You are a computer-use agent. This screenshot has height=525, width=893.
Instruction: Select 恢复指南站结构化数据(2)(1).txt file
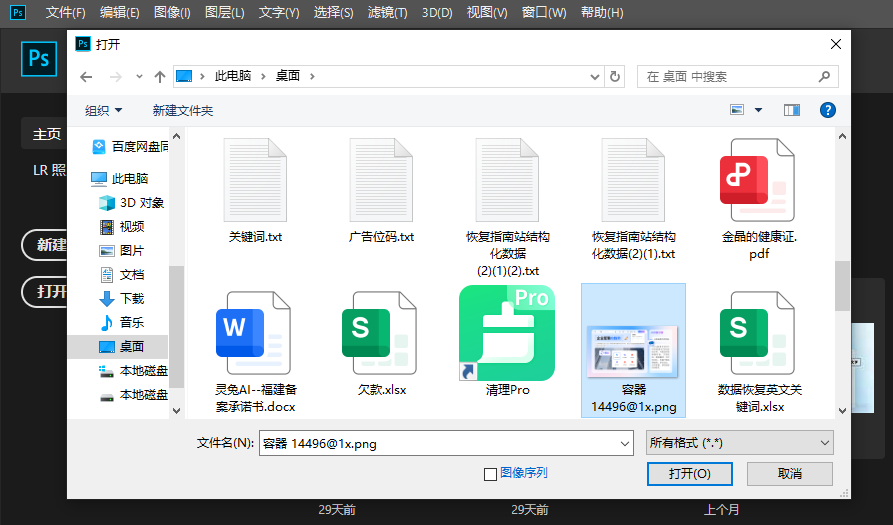coord(633,181)
